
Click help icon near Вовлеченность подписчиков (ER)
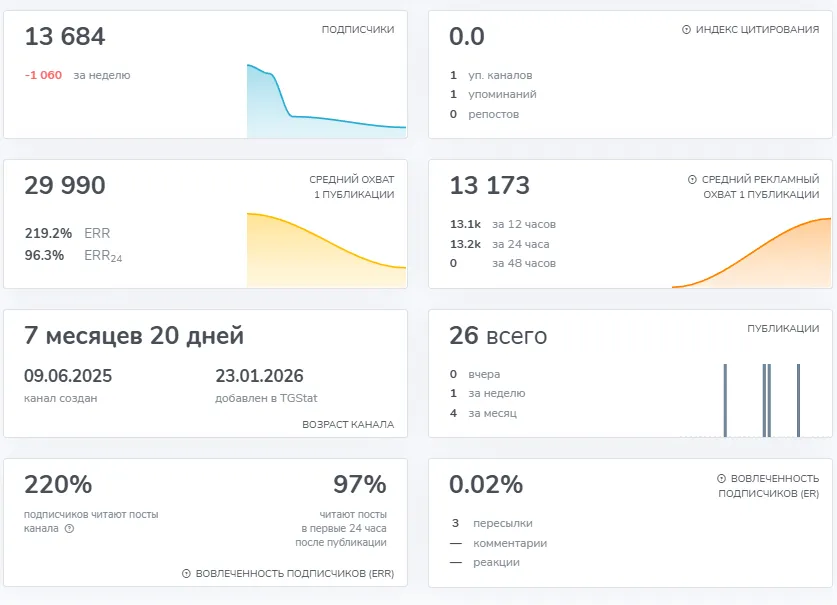721,478
